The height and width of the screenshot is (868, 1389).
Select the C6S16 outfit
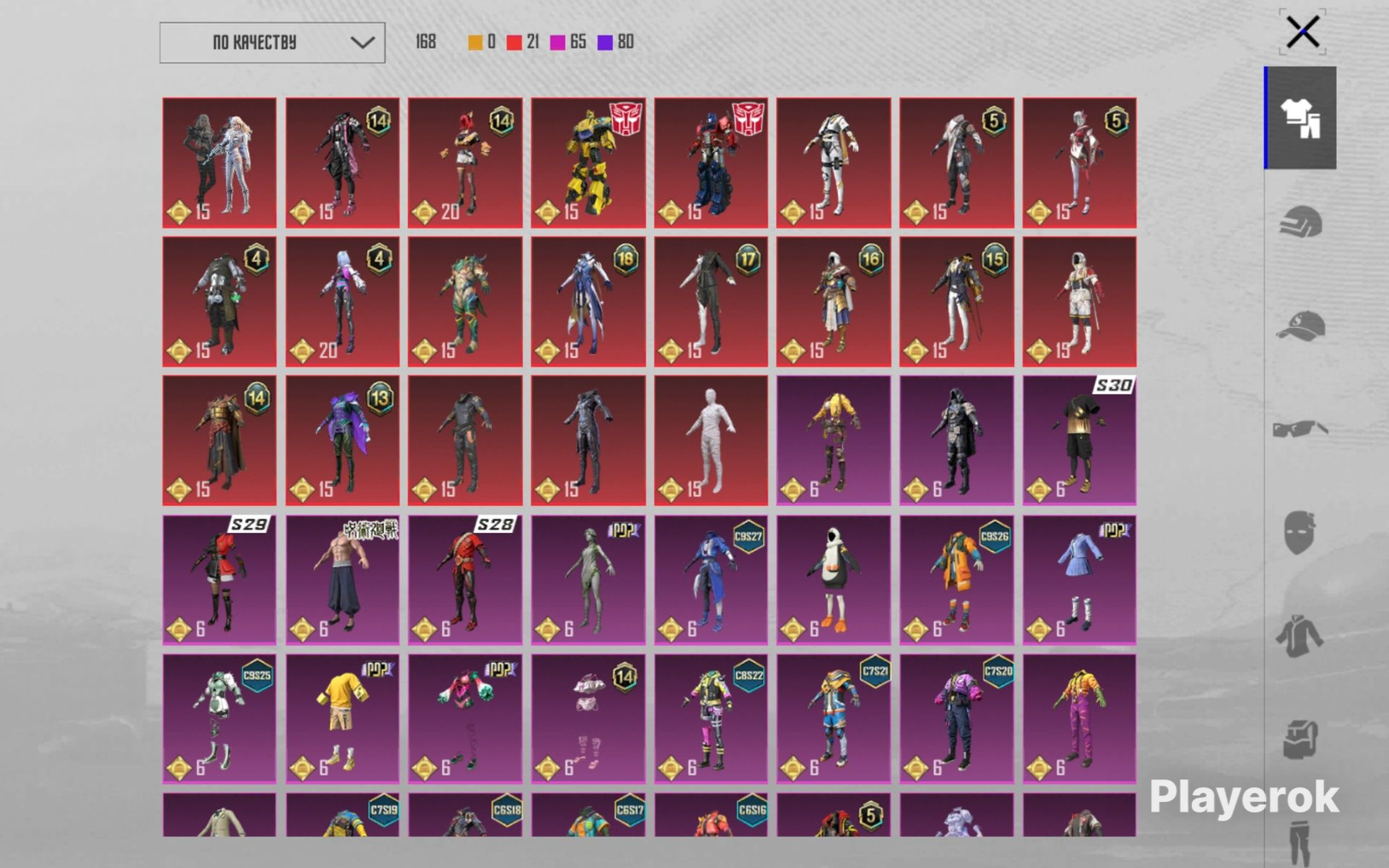pos(711,815)
